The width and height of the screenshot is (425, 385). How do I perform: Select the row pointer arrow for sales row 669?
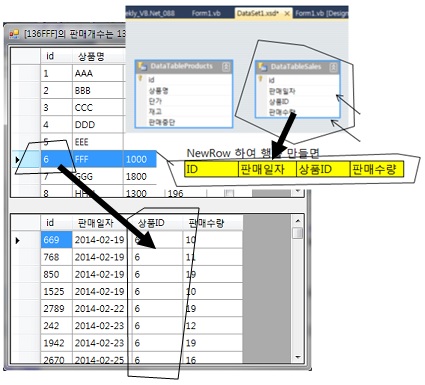pos(18,240)
